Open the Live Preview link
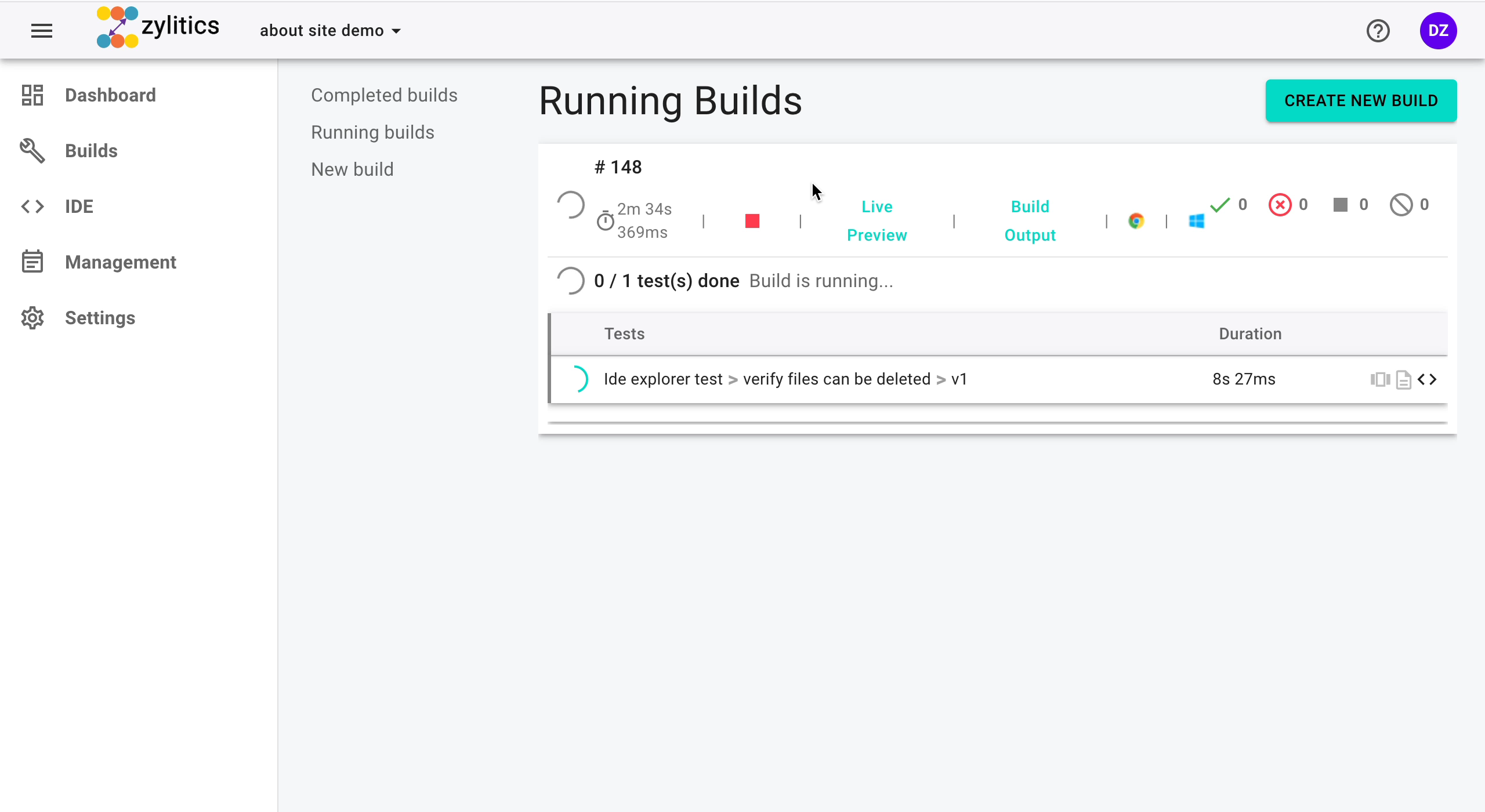The height and width of the screenshot is (812, 1485). (x=876, y=221)
